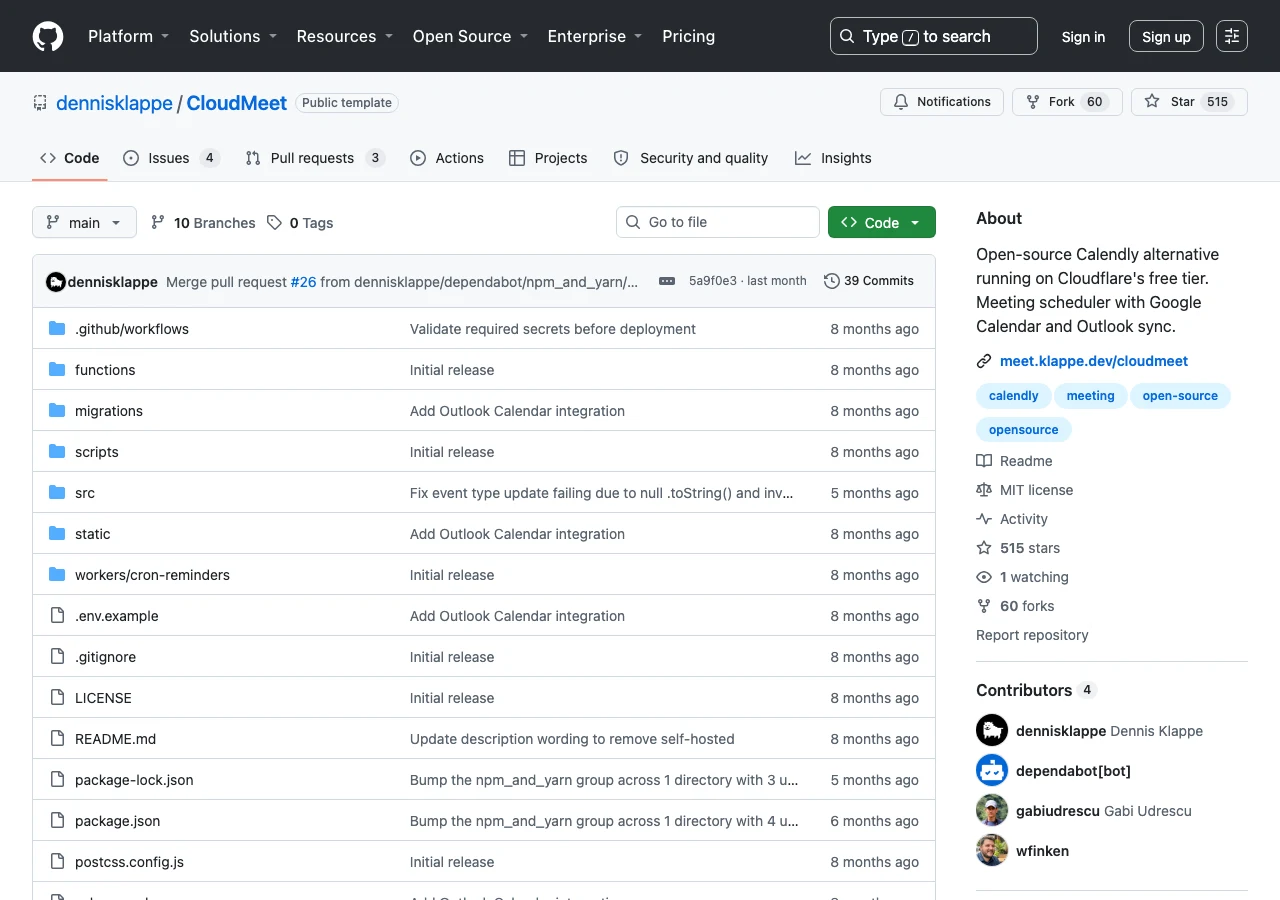
Task: Click the folder icon beside migrations
Action: (57, 411)
